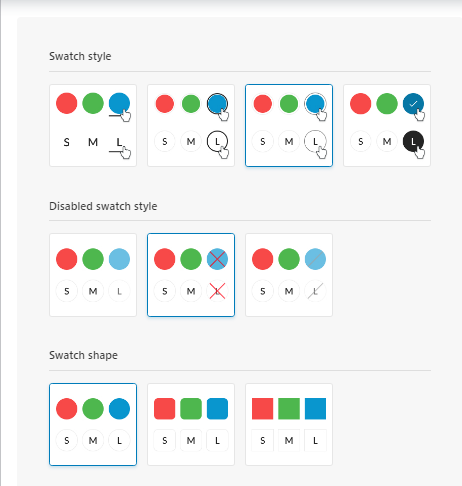The width and height of the screenshot is (462, 486).
Task: Choose the dark outline ring swatch style
Action: (x=191, y=125)
